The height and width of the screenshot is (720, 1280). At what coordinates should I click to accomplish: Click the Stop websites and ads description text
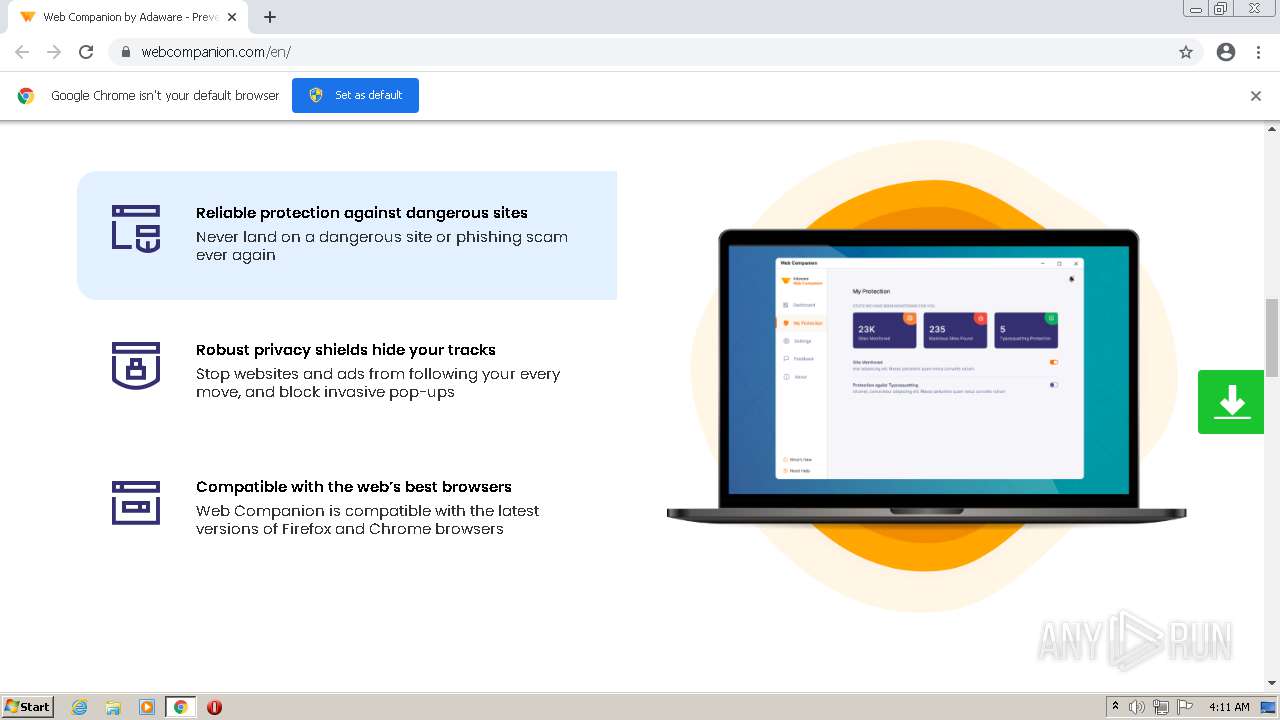tap(378, 383)
